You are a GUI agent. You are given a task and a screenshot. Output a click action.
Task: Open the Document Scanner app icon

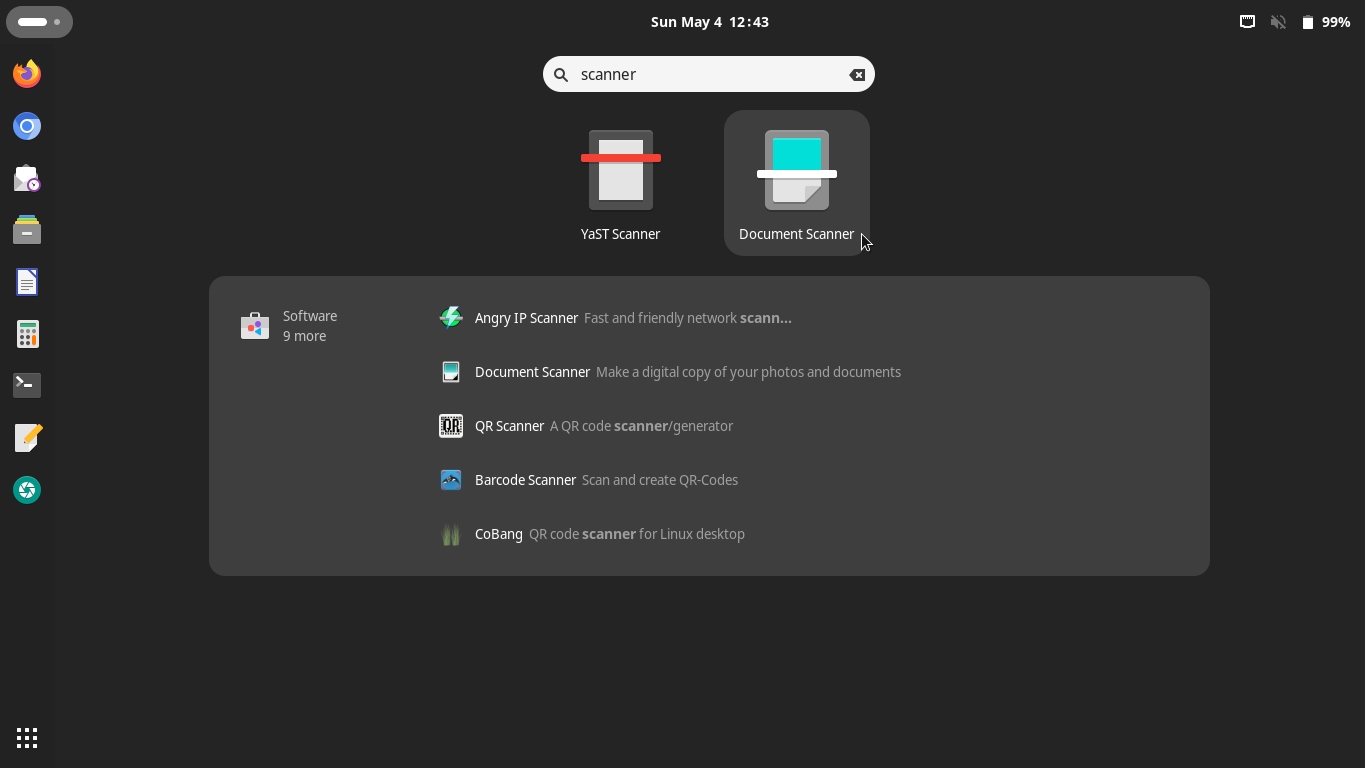pyautogui.click(x=797, y=184)
